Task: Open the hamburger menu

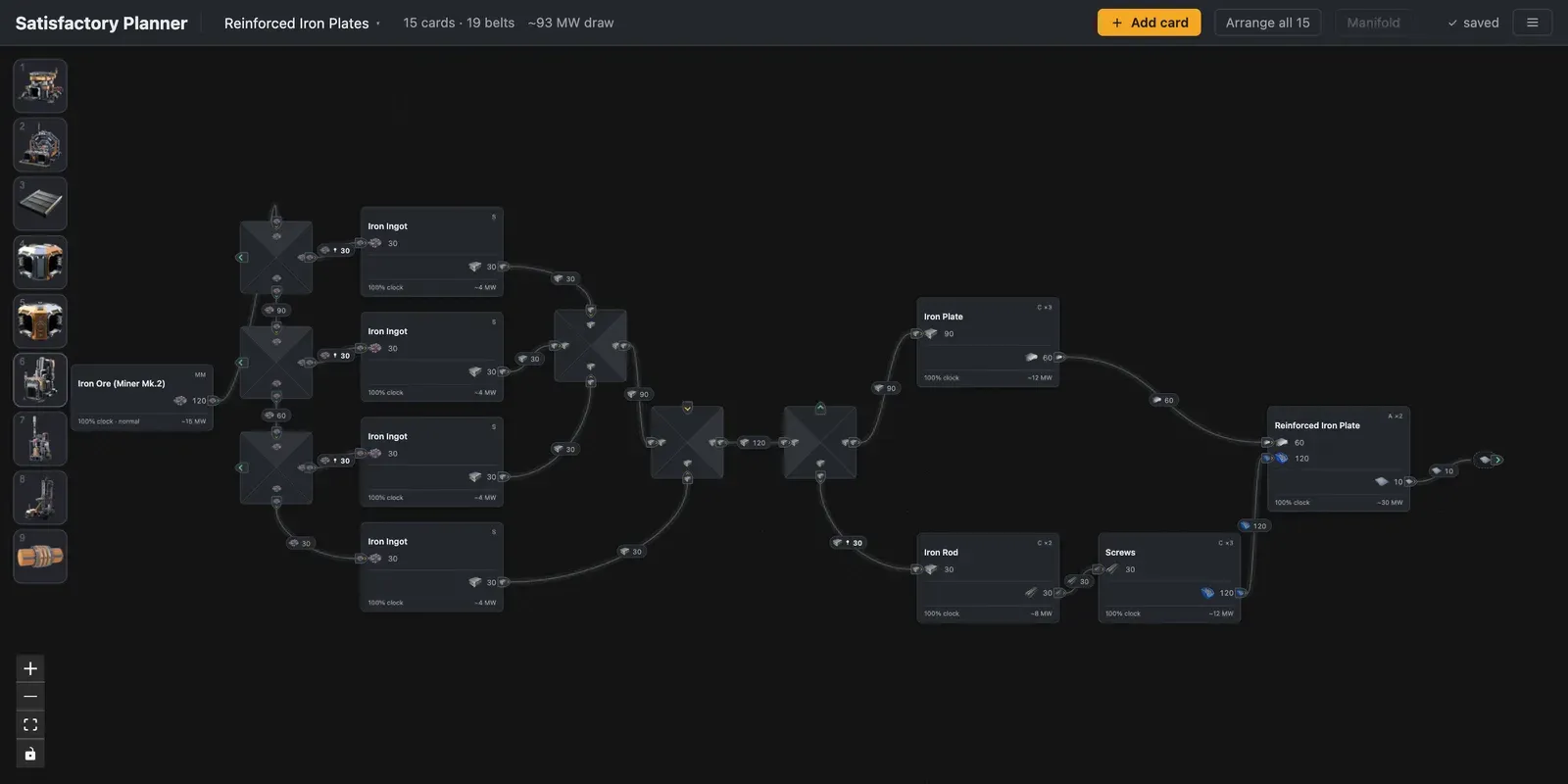Action: tap(1533, 23)
